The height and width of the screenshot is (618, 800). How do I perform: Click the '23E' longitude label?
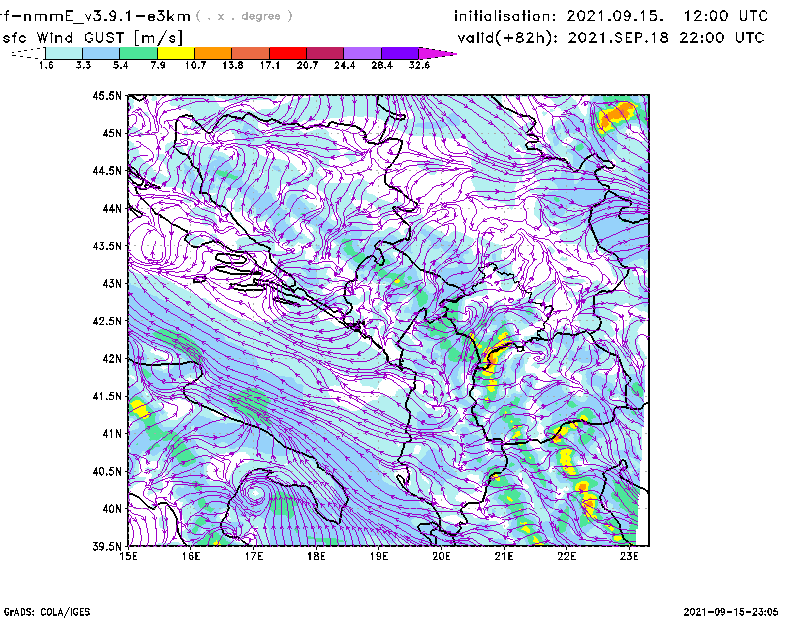pyautogui.click(x=629, y=556)
